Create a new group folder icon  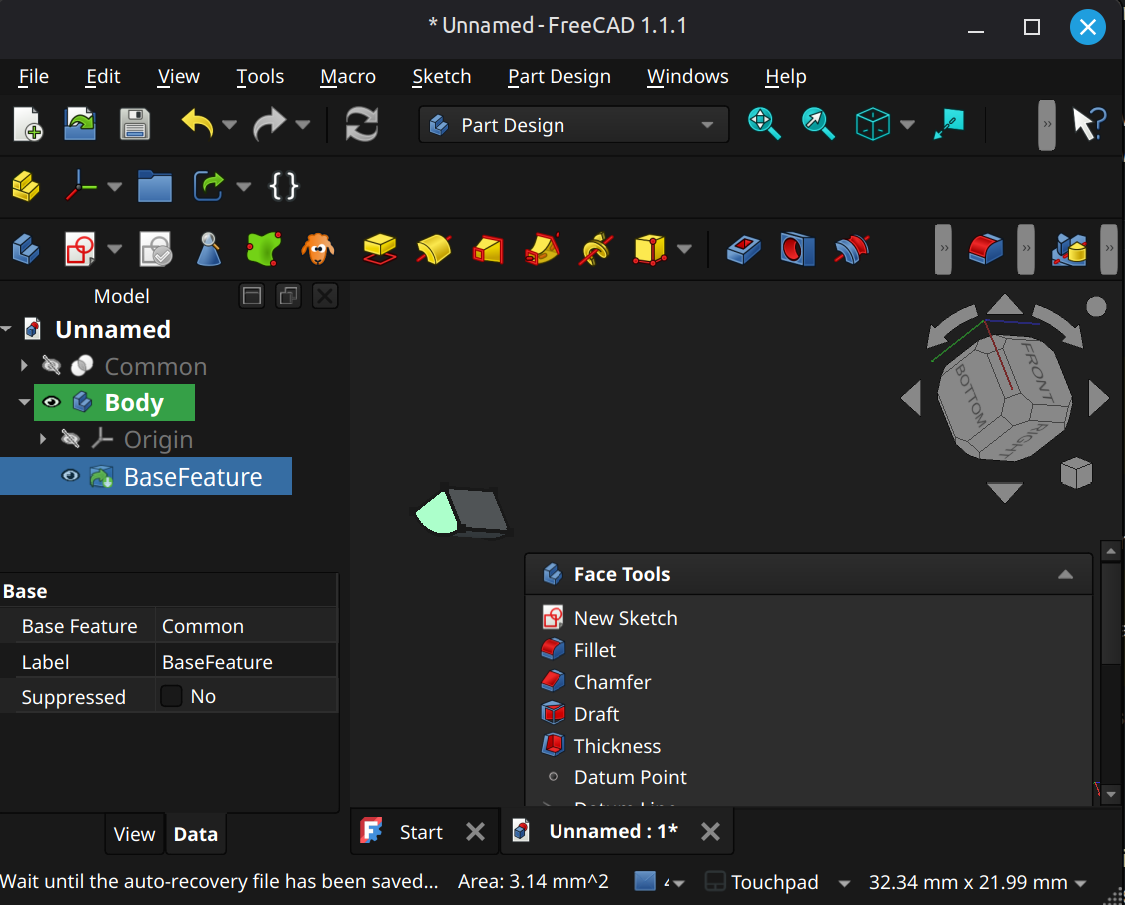[x=154, y=187]
